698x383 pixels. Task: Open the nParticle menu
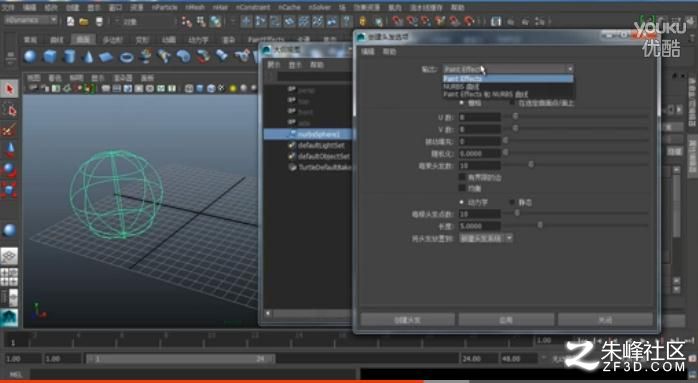point(165,8)
